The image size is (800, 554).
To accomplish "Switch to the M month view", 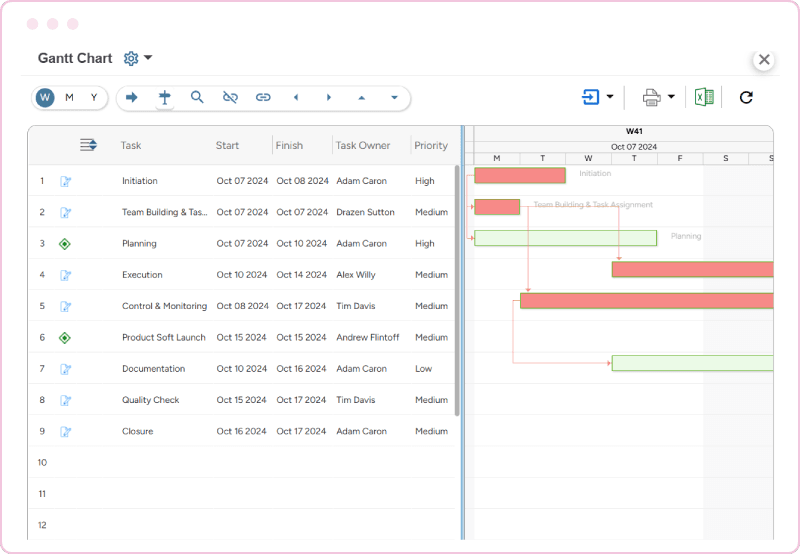I will coord(69,97).
